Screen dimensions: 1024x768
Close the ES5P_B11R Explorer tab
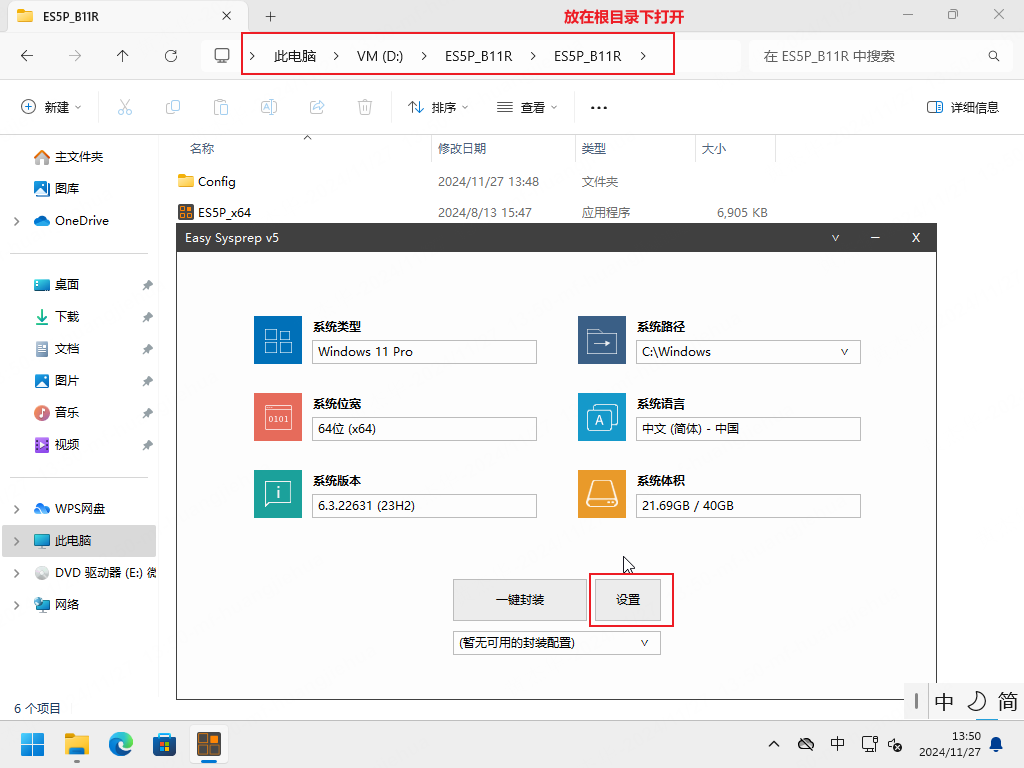click(227, 16)
